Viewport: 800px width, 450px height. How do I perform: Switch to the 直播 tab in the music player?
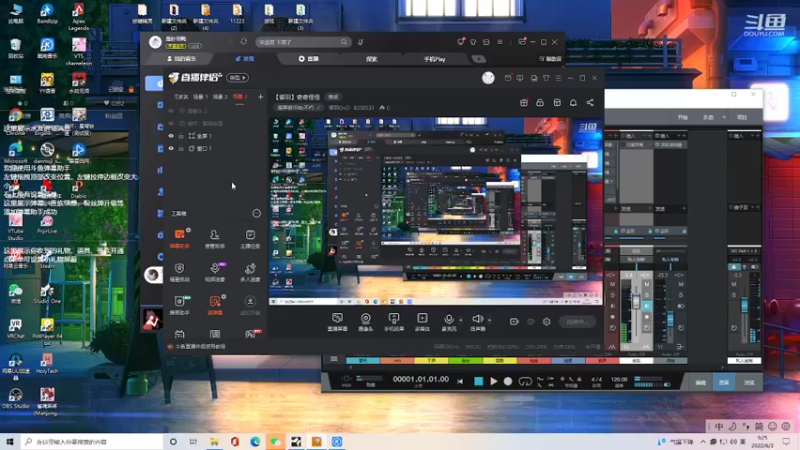point(308,59)
